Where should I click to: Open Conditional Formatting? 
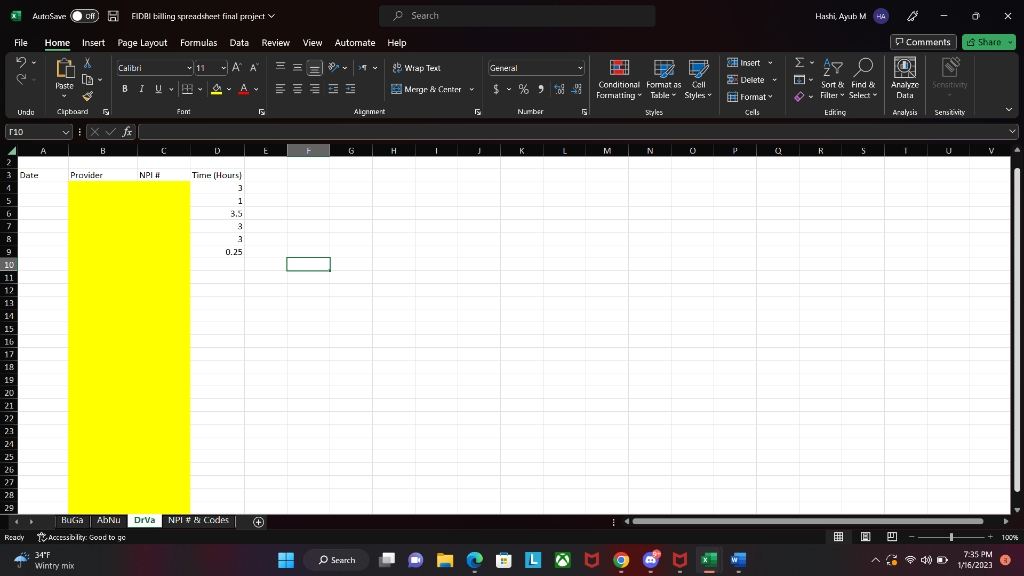pos(618,79)
